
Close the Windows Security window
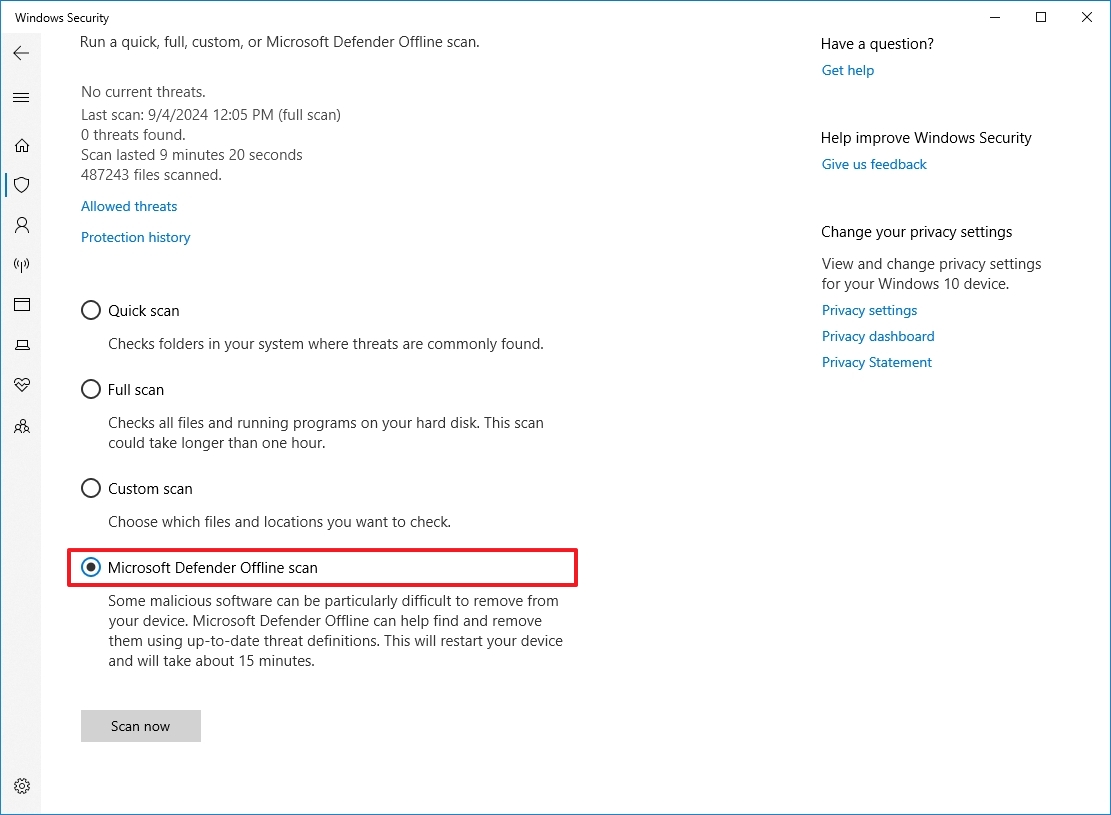tap(1087, 17)
